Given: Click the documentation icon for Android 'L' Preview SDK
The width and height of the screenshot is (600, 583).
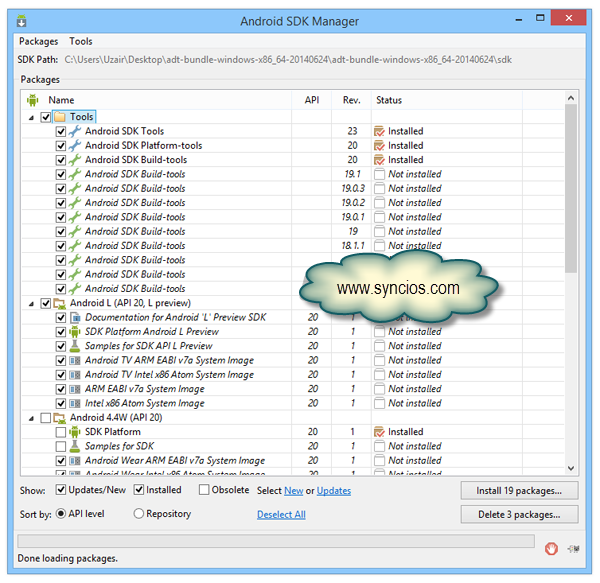Looking at the screenshot, I should 75,318.
